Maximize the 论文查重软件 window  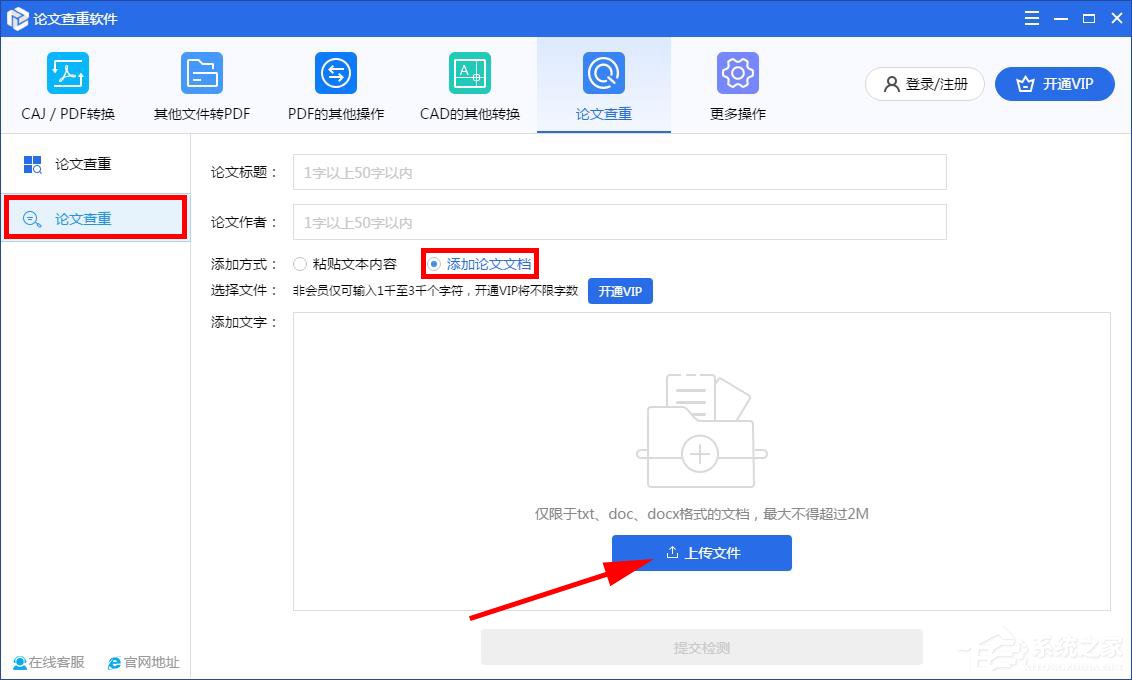[x=1089, y=18]
